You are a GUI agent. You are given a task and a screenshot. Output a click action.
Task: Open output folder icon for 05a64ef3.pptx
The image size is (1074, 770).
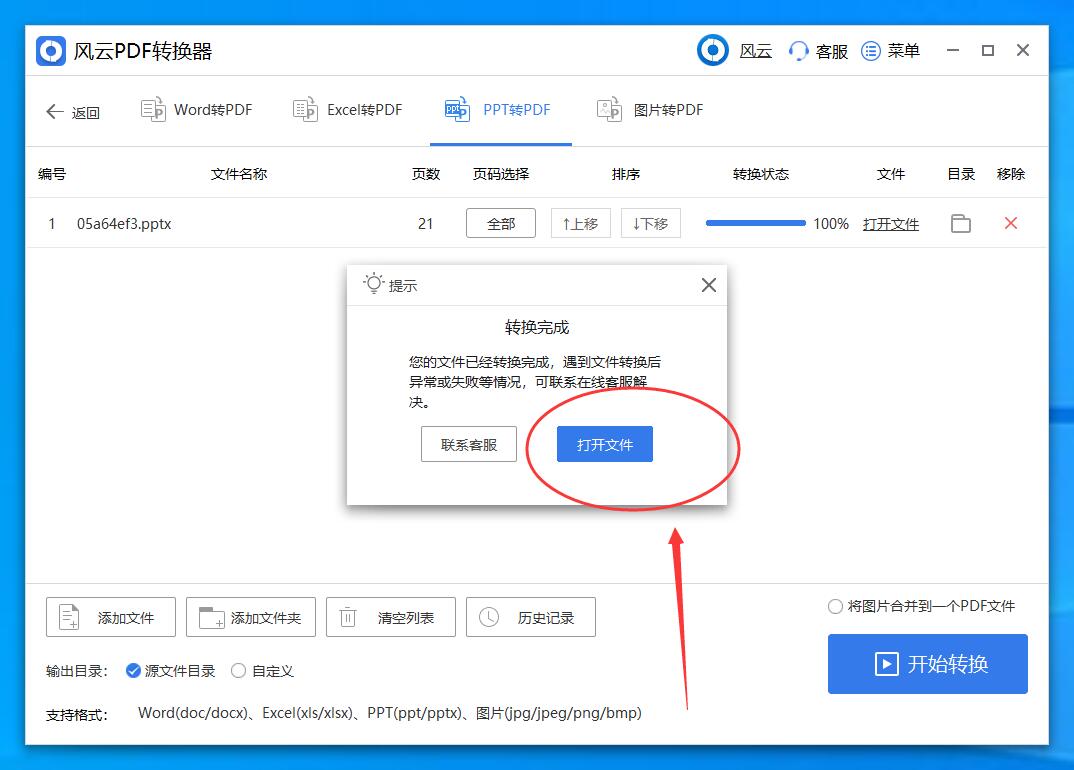[961, 223]
